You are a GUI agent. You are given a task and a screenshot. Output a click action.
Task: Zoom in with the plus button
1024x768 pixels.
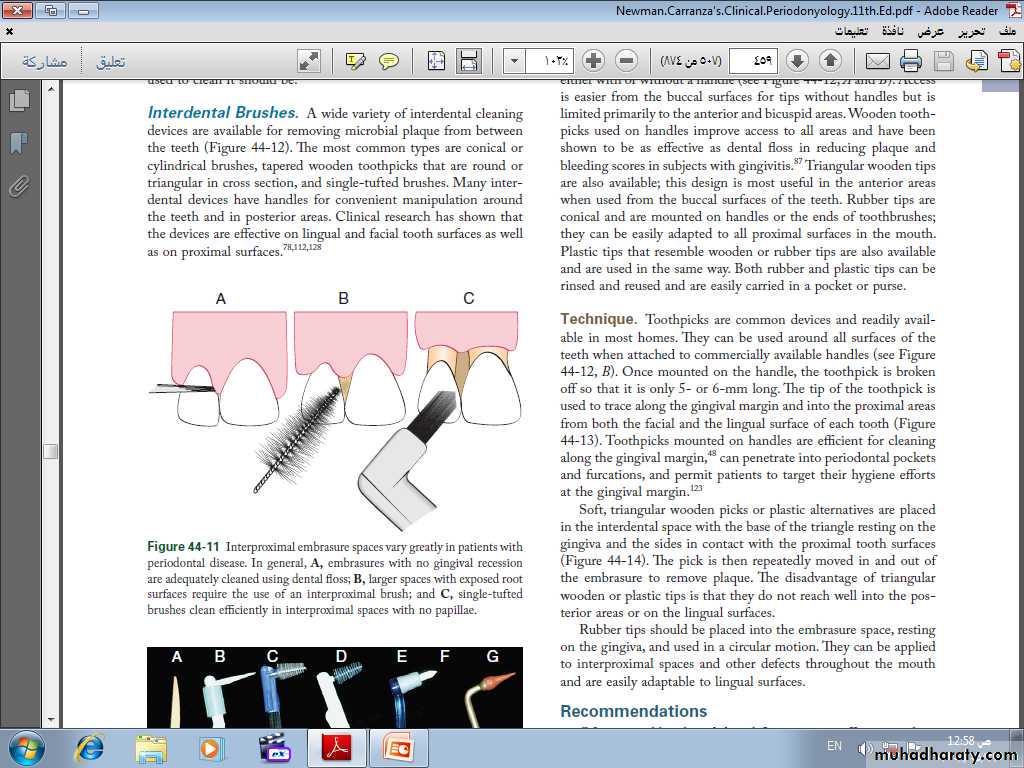(x=593, y=61)
